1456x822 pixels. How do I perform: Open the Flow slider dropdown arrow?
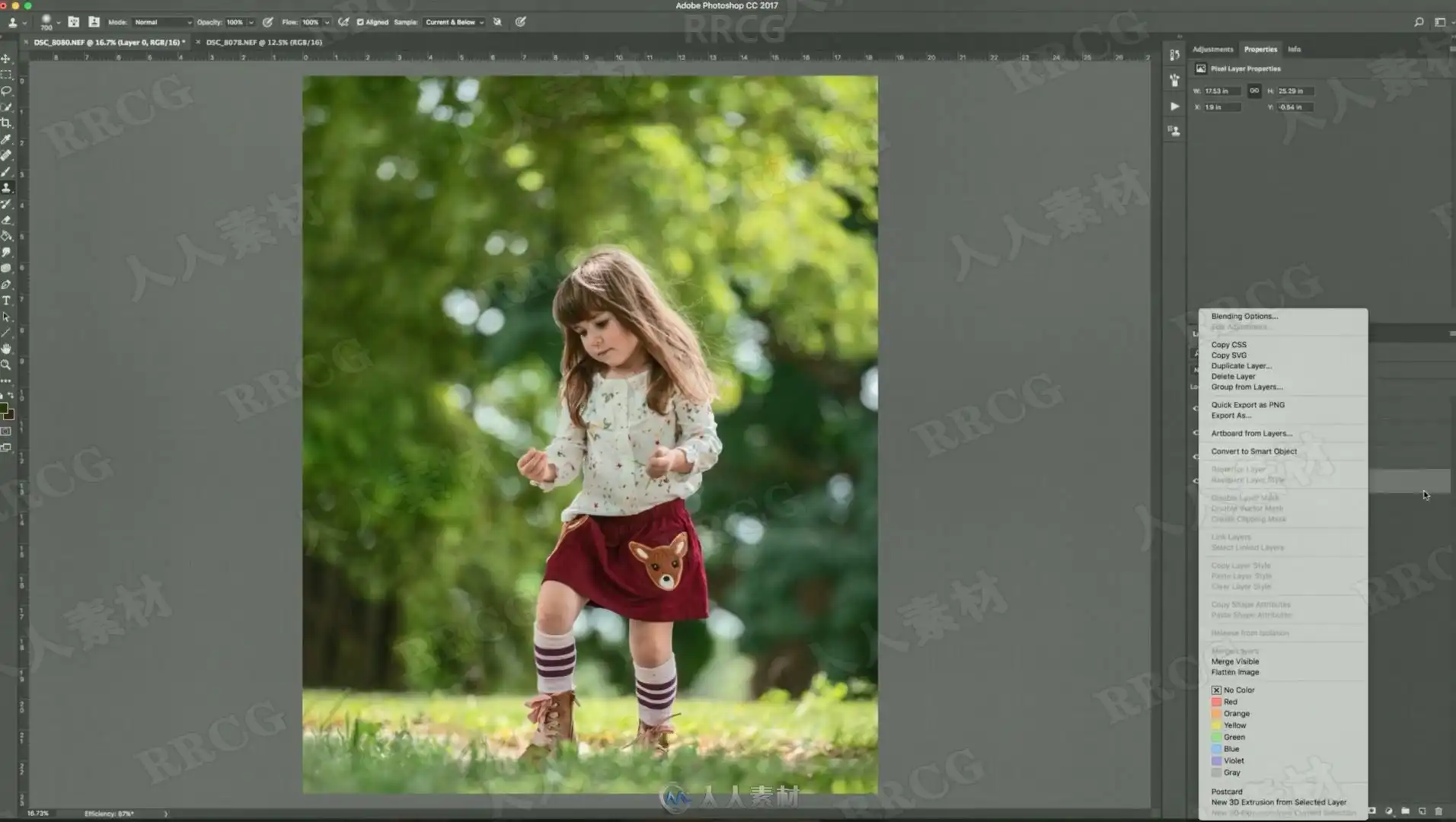(327, 23)
